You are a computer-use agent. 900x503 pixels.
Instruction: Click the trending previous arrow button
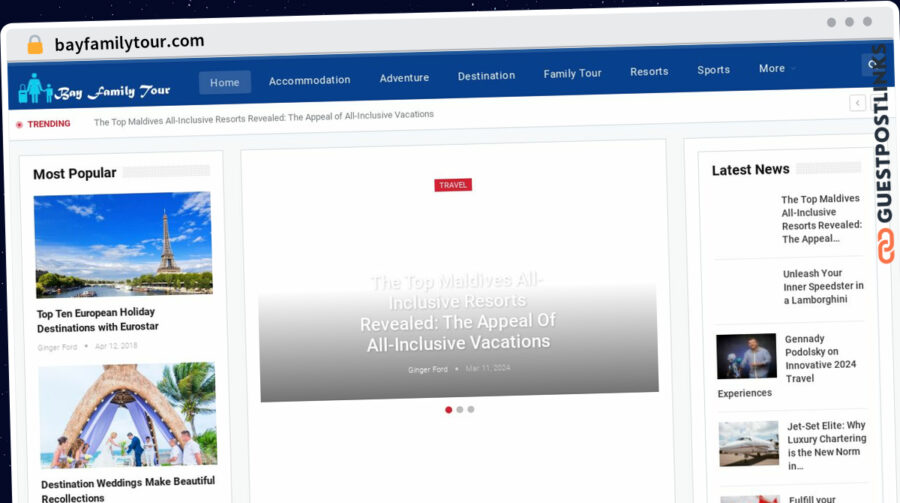point(857,103)
